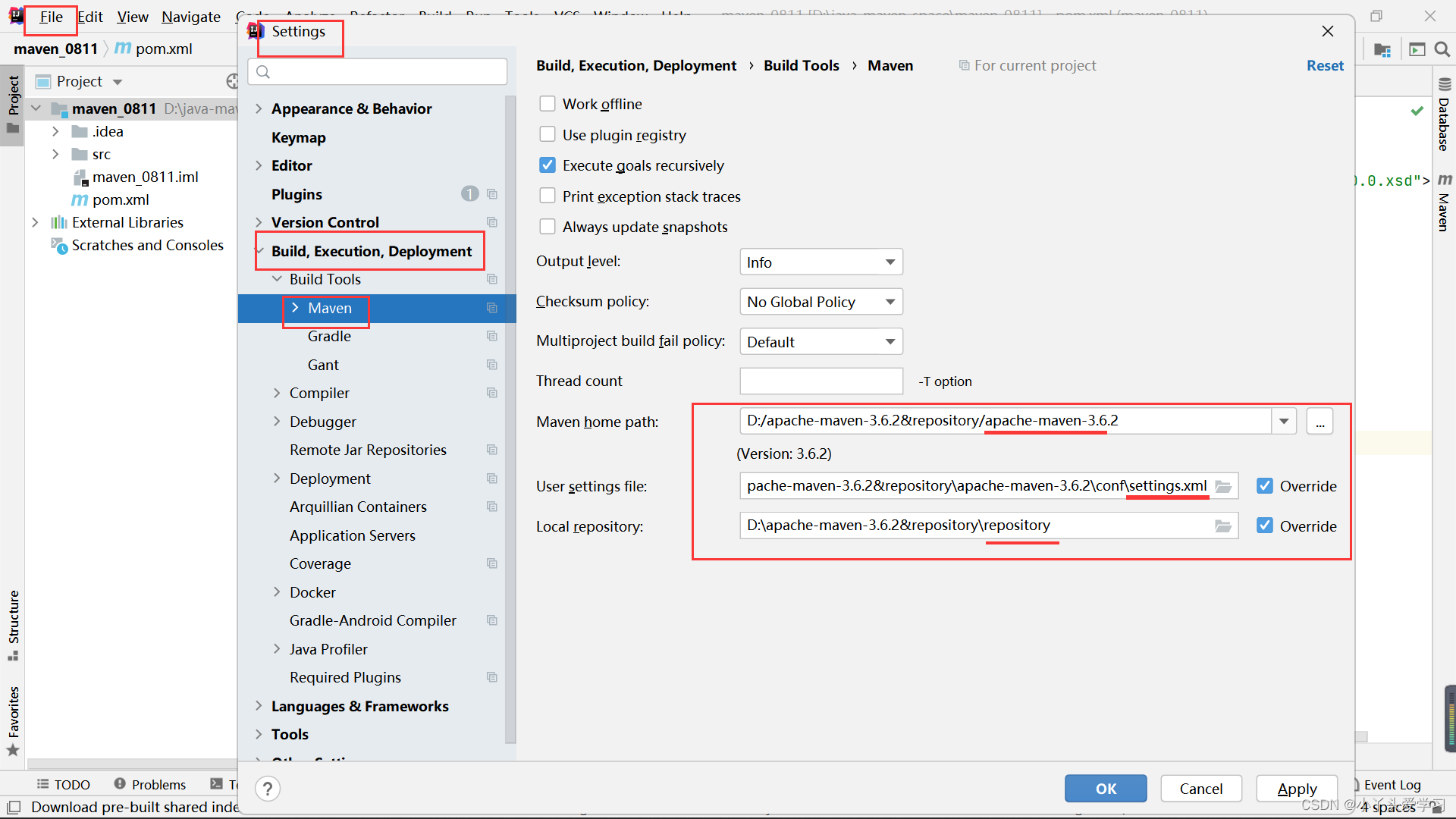This screenshot has width=1456, height=819.
Task: Select Remote Jar Repositories
Action: click(x=368, y=450)
